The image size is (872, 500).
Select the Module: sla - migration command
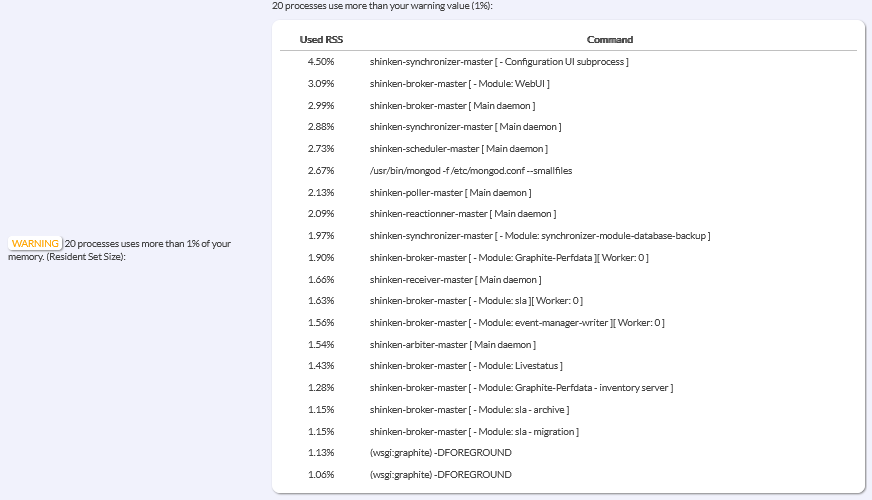pyautogui.click(x=474, y=431)
